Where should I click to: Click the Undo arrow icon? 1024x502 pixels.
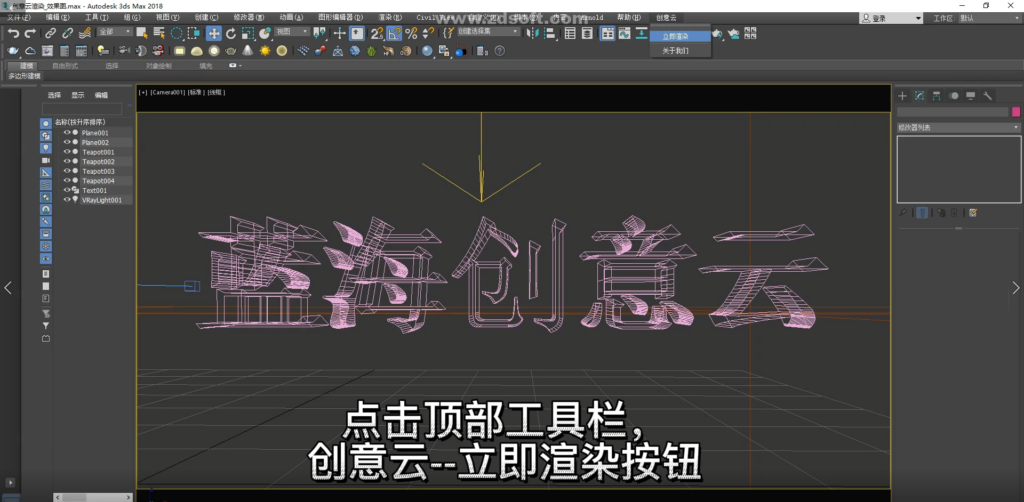pos(13,33)
